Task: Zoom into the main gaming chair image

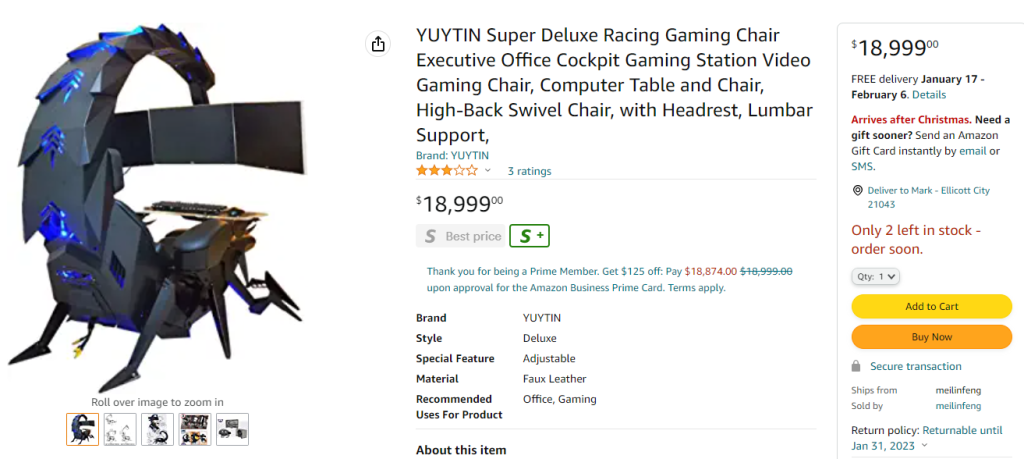Action: click(160, 200)
